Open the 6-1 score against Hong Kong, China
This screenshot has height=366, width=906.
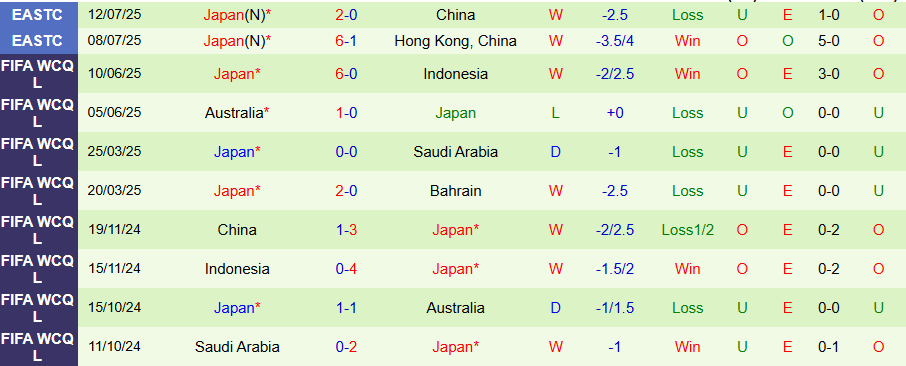tap(346, 41)
